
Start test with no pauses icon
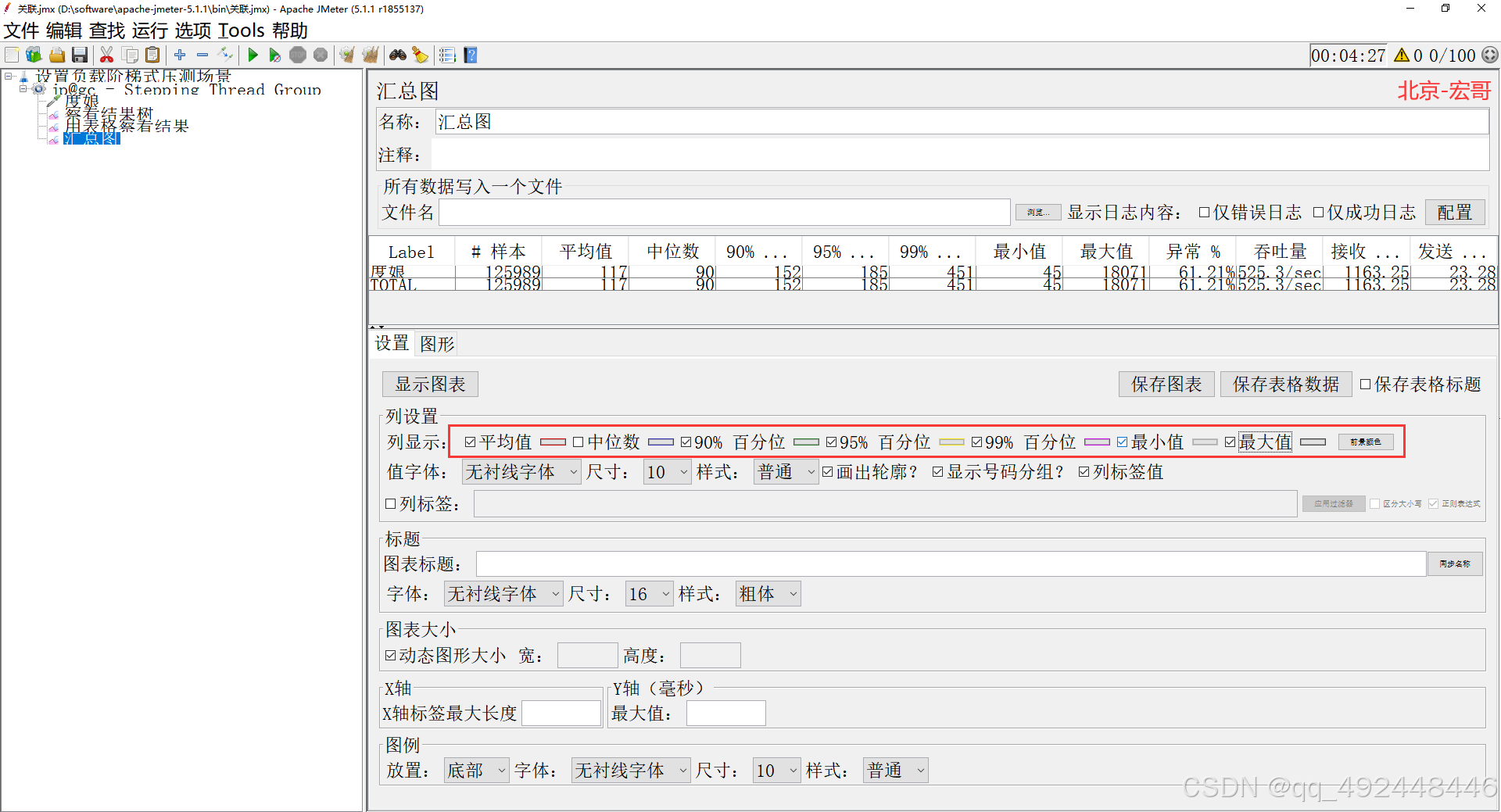point(274,55)
